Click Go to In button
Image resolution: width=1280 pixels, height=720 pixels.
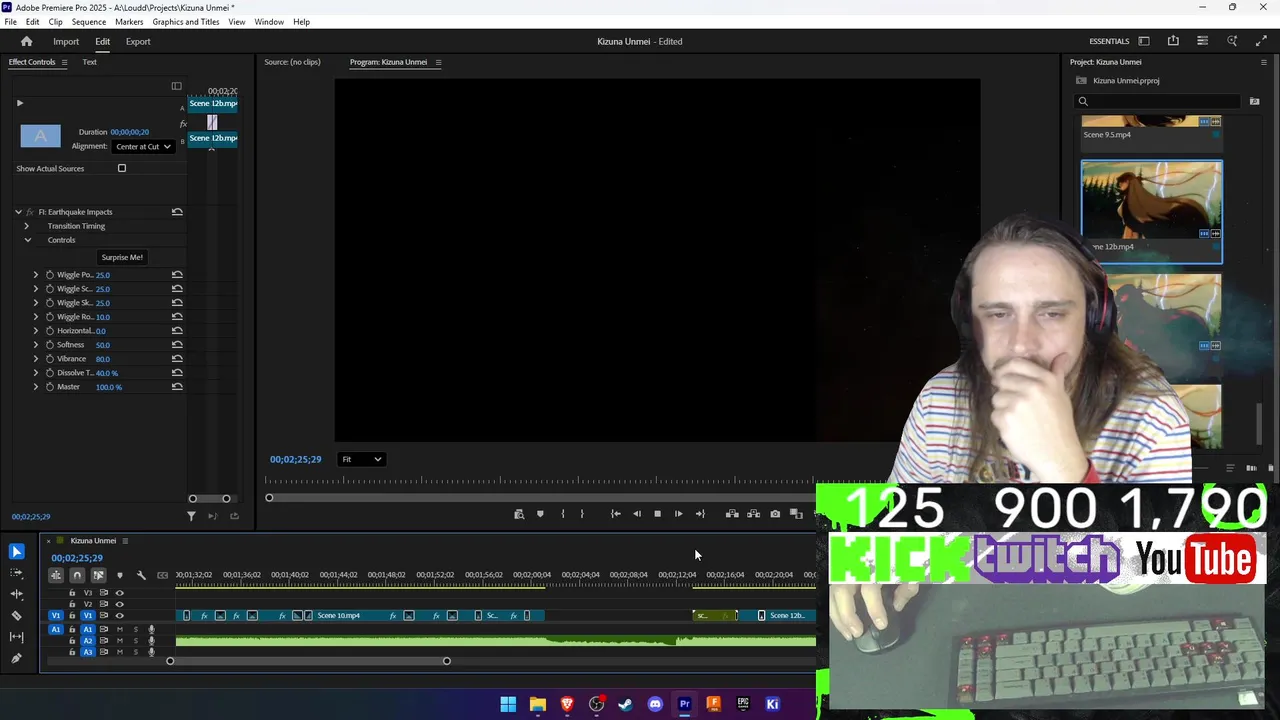point(615,514)
